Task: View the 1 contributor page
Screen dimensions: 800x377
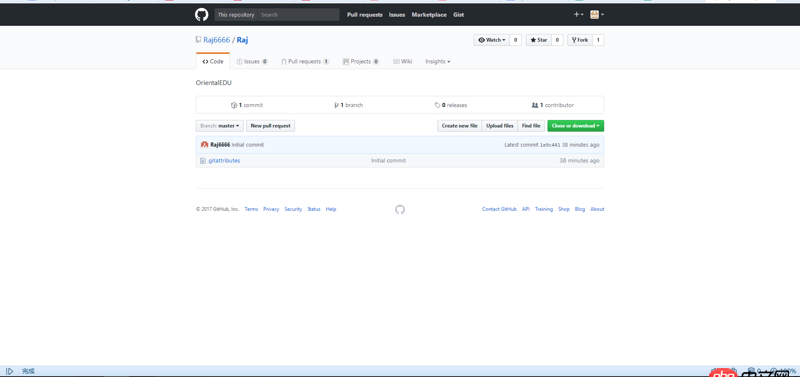Action: pos(553,105)
